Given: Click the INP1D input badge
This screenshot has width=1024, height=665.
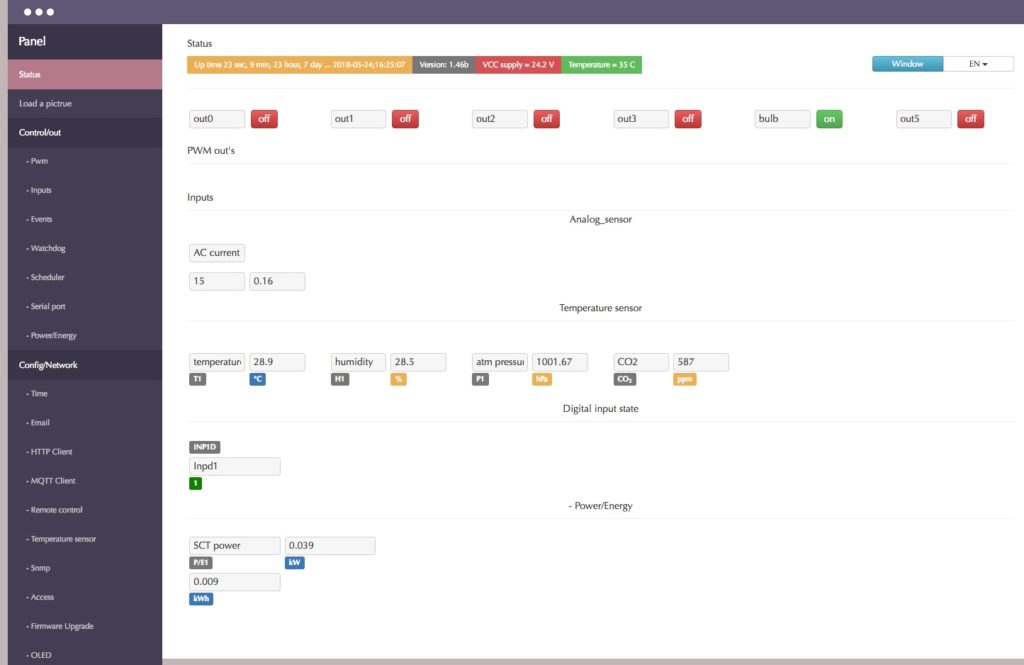Looking at the screenshot, I should pyautogui.click(x=204, y=447).
